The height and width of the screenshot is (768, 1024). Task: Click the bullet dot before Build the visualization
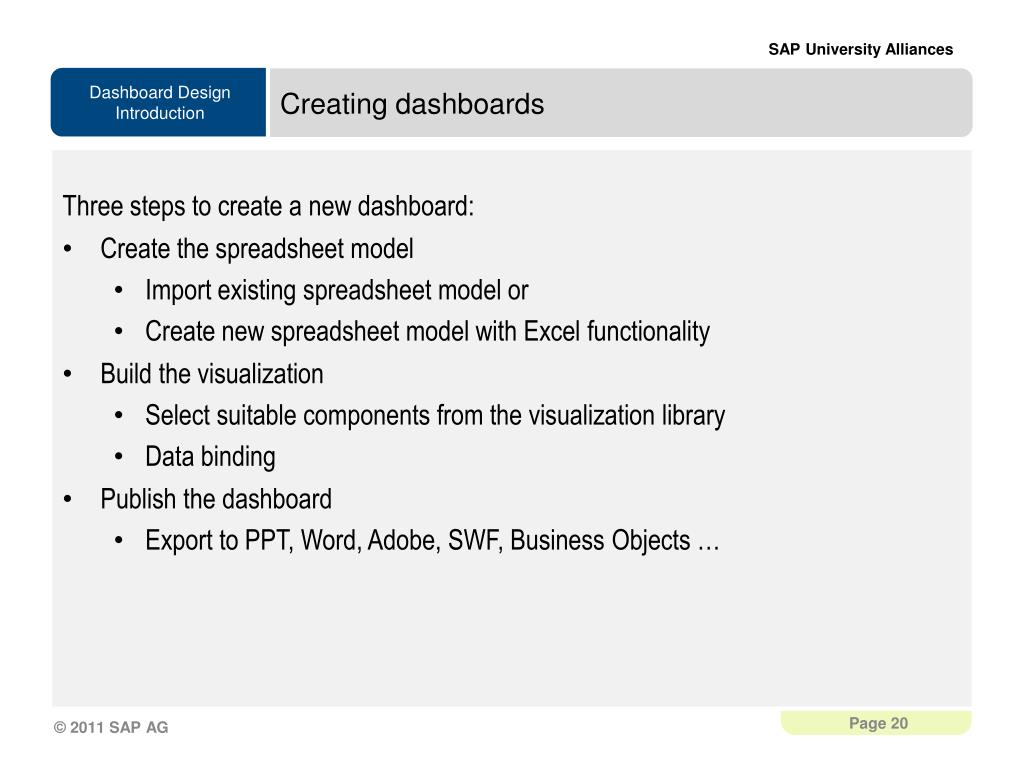point(68,374)
